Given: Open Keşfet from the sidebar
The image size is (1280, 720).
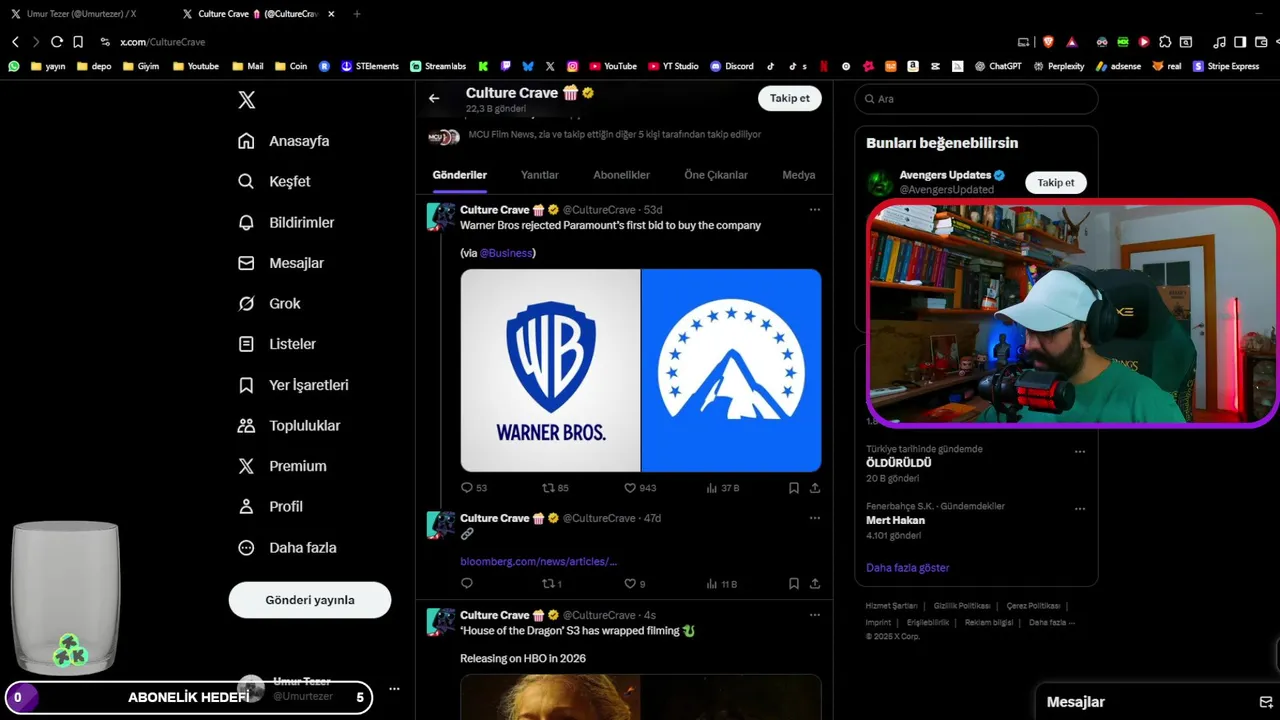Looking at the screenshot, I should point(274,182).
